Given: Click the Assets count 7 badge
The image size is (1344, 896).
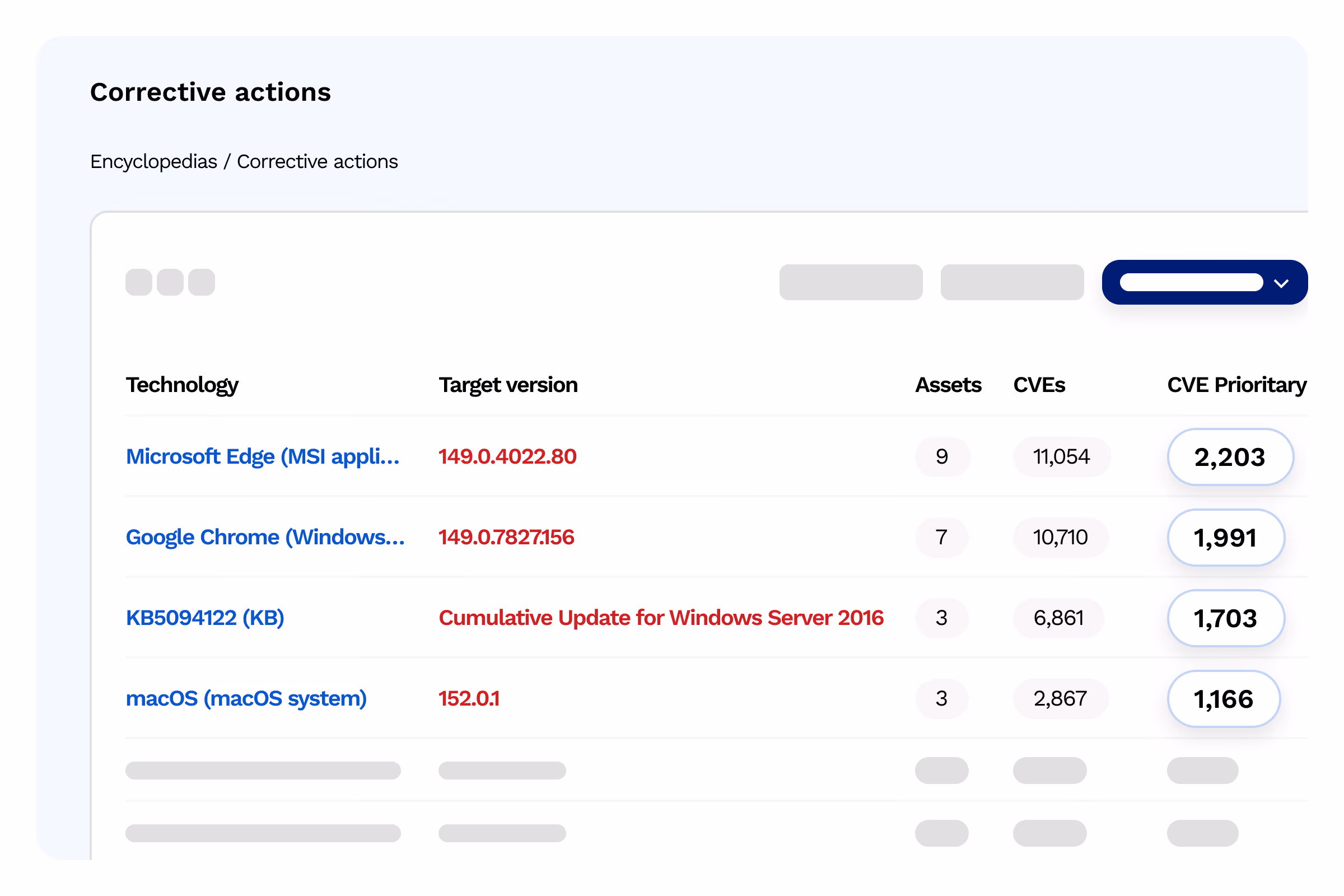Looking at the screenshot, I should 942,537.
